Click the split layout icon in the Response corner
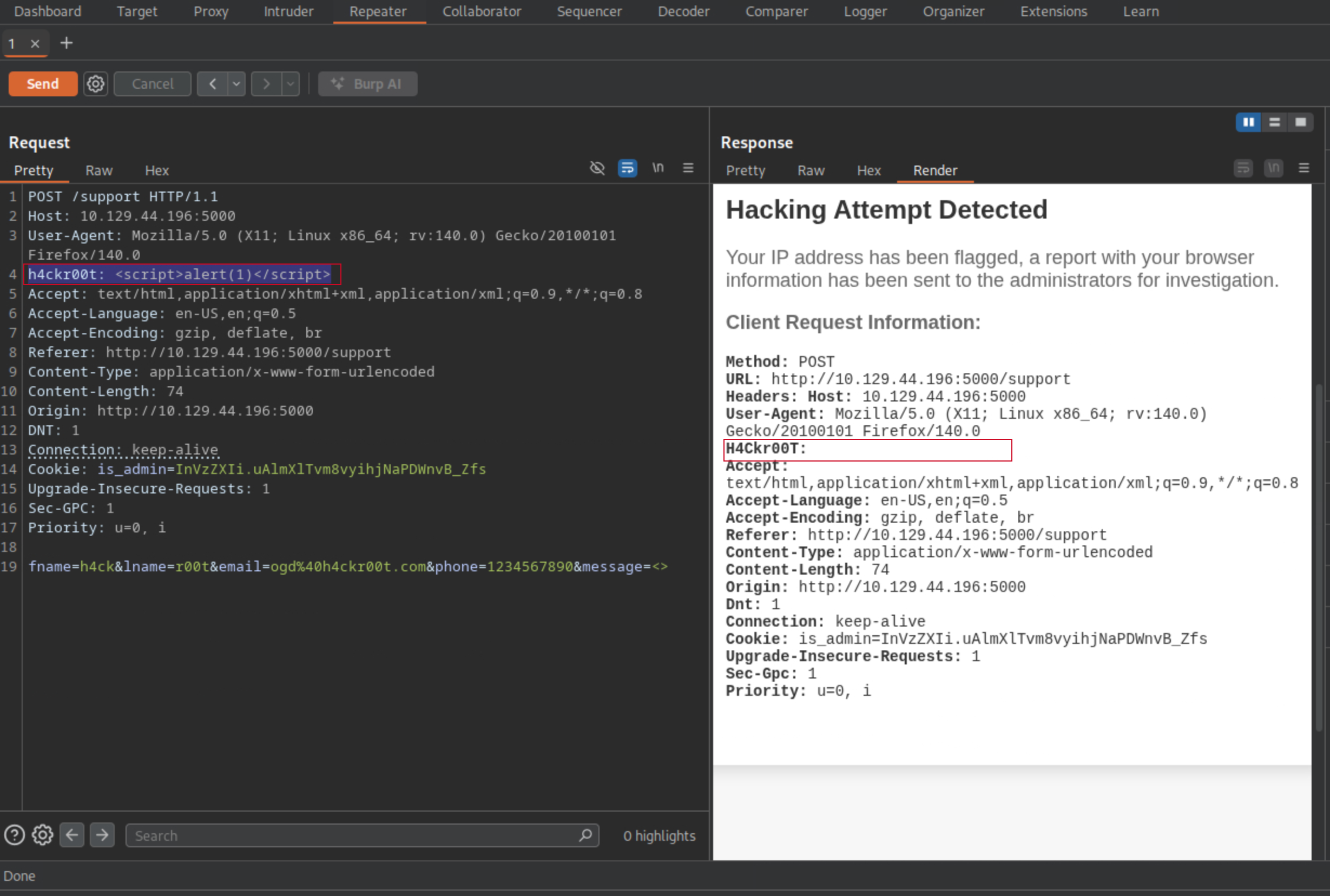Screen dimensions: 1330x896 [x=1275, y=122]
